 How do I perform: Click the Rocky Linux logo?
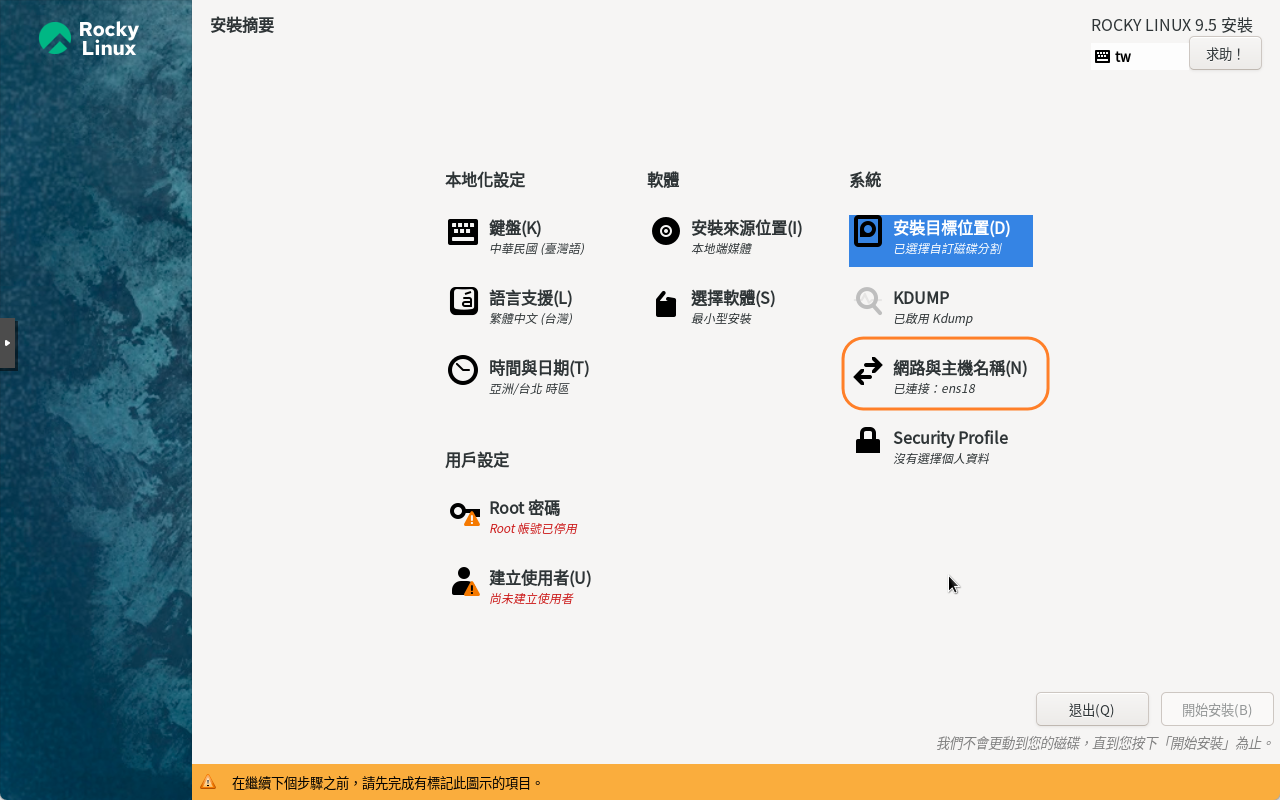tap(88, 38)
